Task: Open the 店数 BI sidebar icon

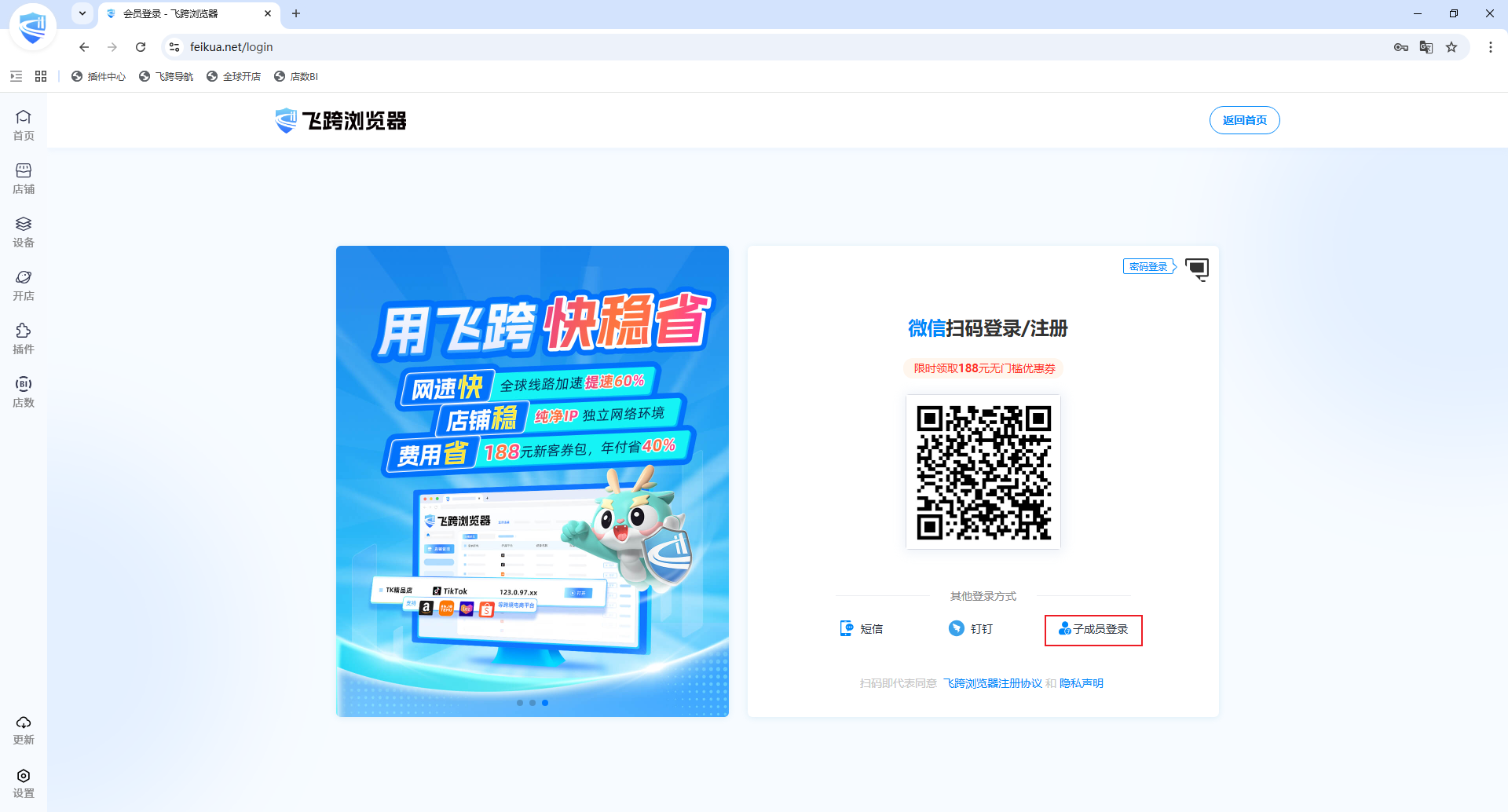Action: point(24,392)
